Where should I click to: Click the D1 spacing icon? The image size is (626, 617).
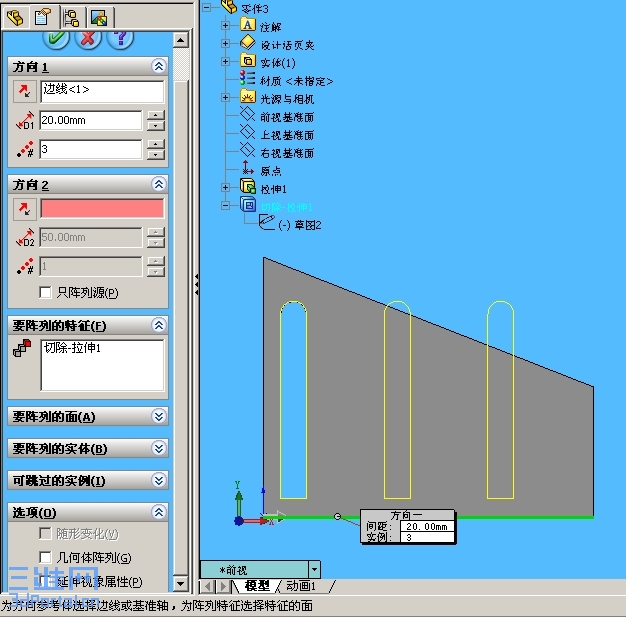click(25, 121)
